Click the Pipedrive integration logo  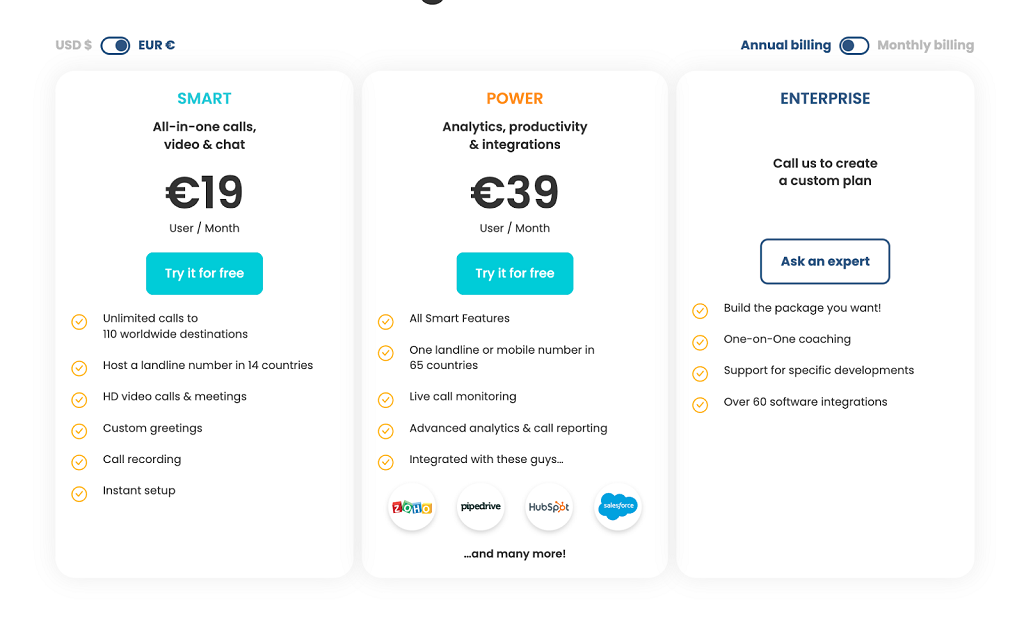pyautogui.click(x=481, y=507)
